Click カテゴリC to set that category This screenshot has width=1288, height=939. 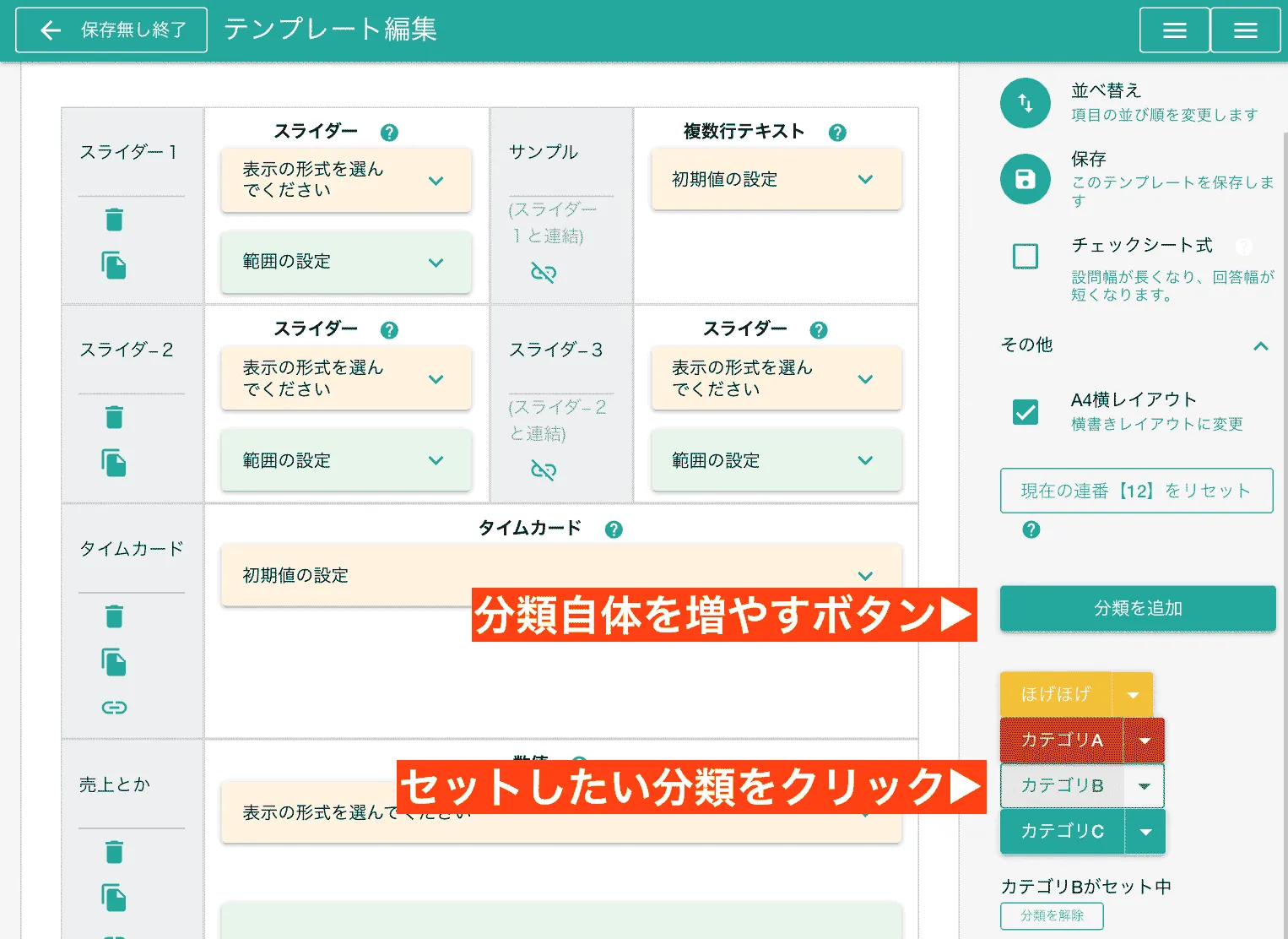[x=1062, y=832]
